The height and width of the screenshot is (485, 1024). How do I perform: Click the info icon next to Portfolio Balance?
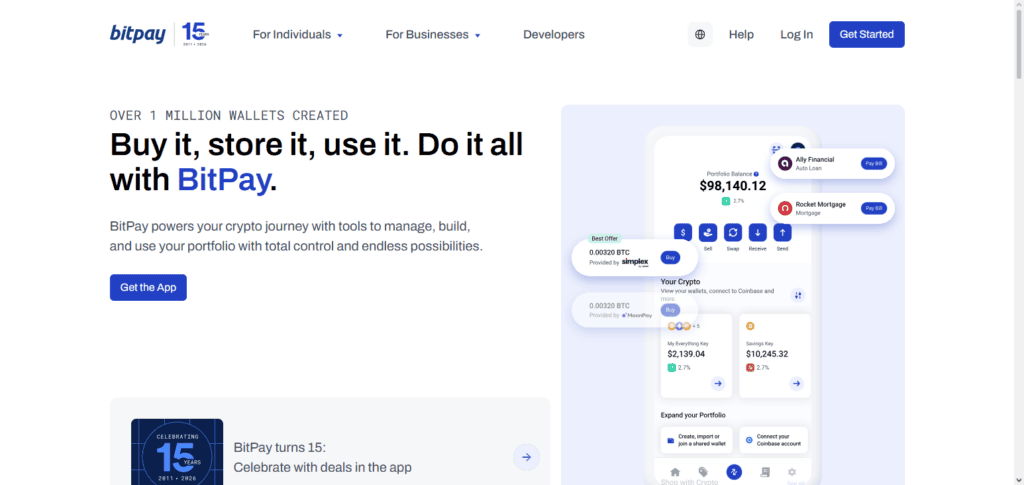pyautogui.click(x=756, y=174)
